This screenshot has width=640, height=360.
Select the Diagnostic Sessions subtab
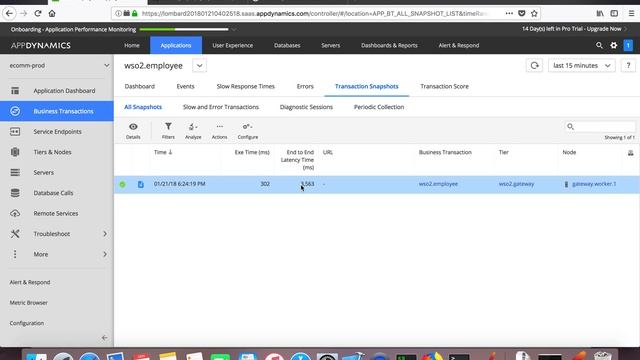point(306,107)
